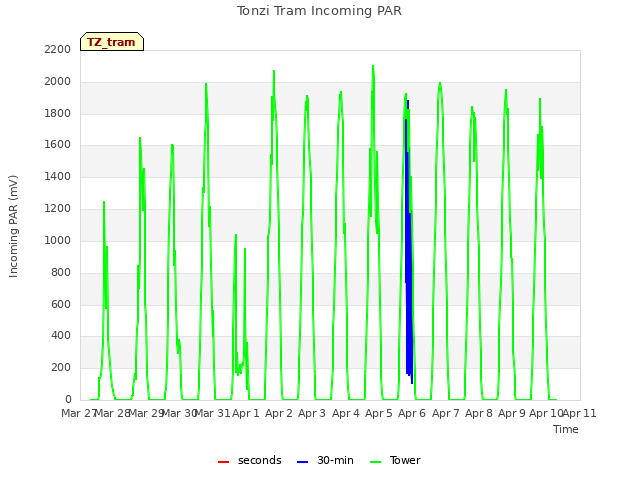640x480 pixels.
Task: Click the blue 30-min legend swatch
Action: (x=302, y=462)
